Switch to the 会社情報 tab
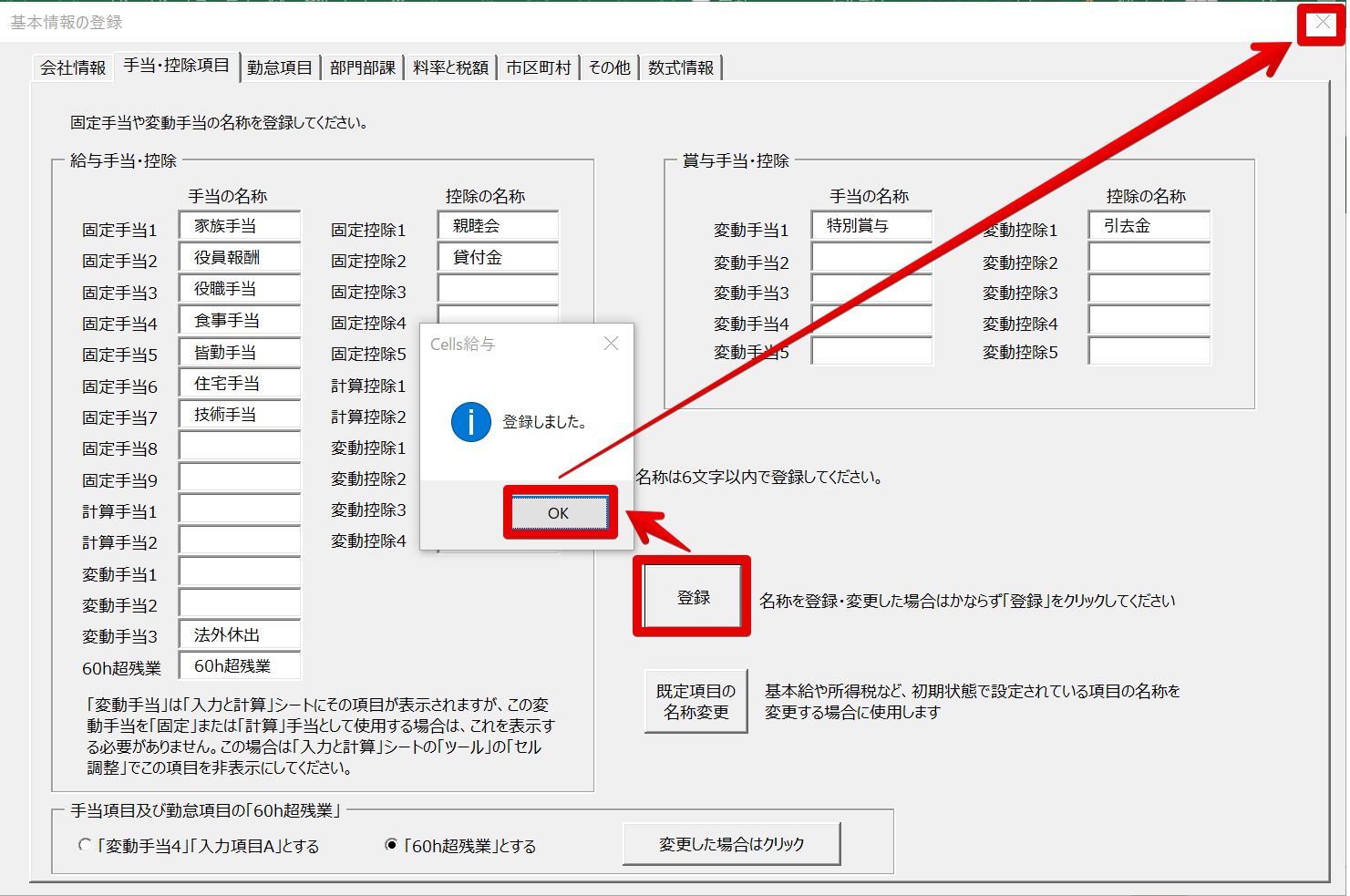1350x896 pixels. (73, 68)
